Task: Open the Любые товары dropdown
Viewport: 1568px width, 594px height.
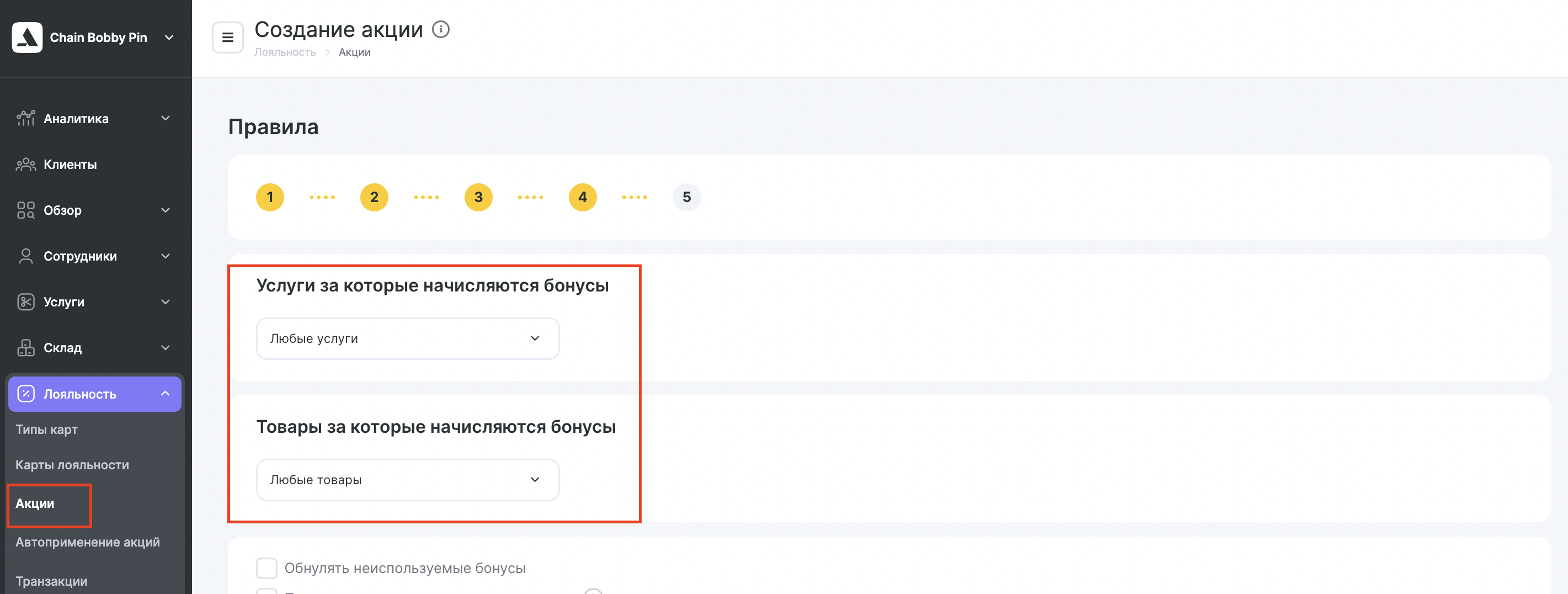Action: [408, 480]
